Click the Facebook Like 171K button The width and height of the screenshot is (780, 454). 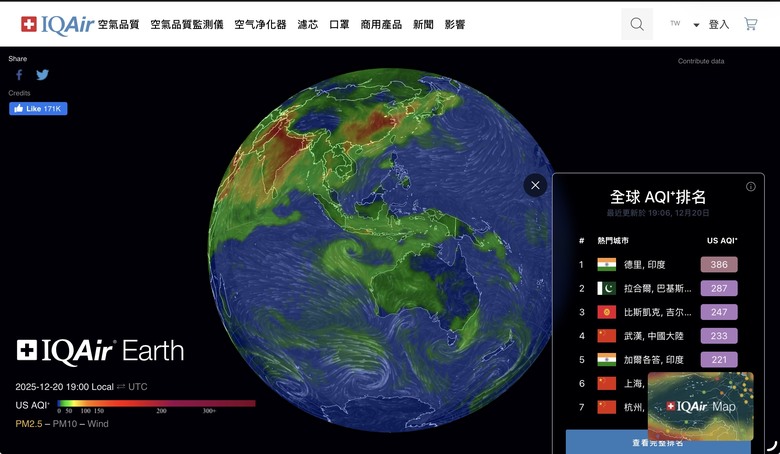[x=38, y=108]
